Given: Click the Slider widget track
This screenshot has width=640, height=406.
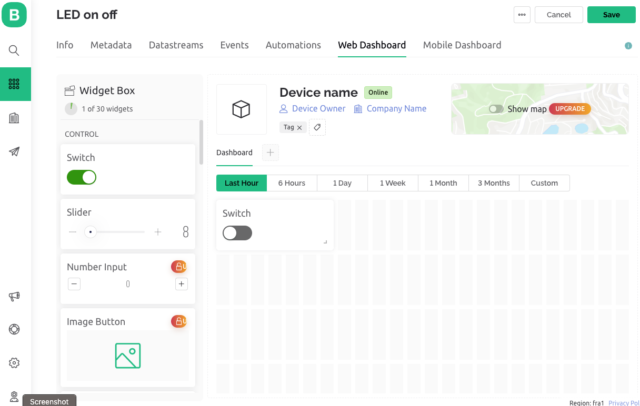Looking at the screenshot, I should [x=115, y=231].
